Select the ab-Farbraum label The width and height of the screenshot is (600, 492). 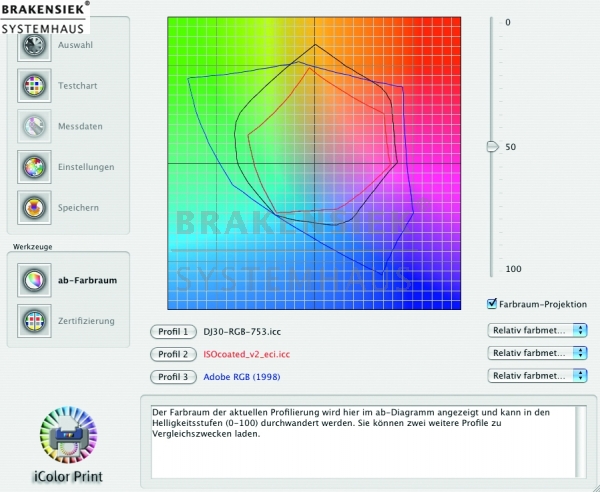pyautogui.click(x=88, y=280)
